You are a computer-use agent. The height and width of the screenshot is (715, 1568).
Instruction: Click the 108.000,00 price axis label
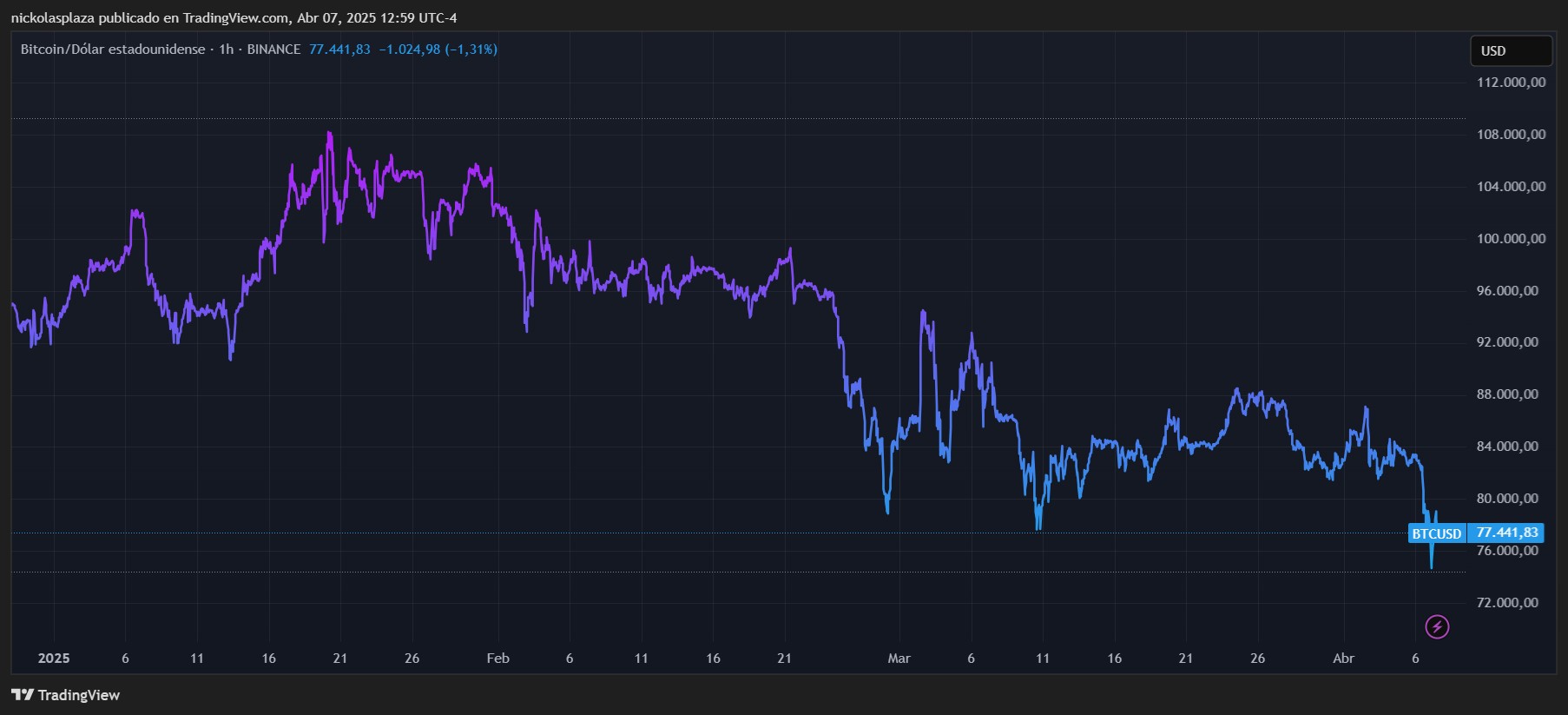point(1512,135)
